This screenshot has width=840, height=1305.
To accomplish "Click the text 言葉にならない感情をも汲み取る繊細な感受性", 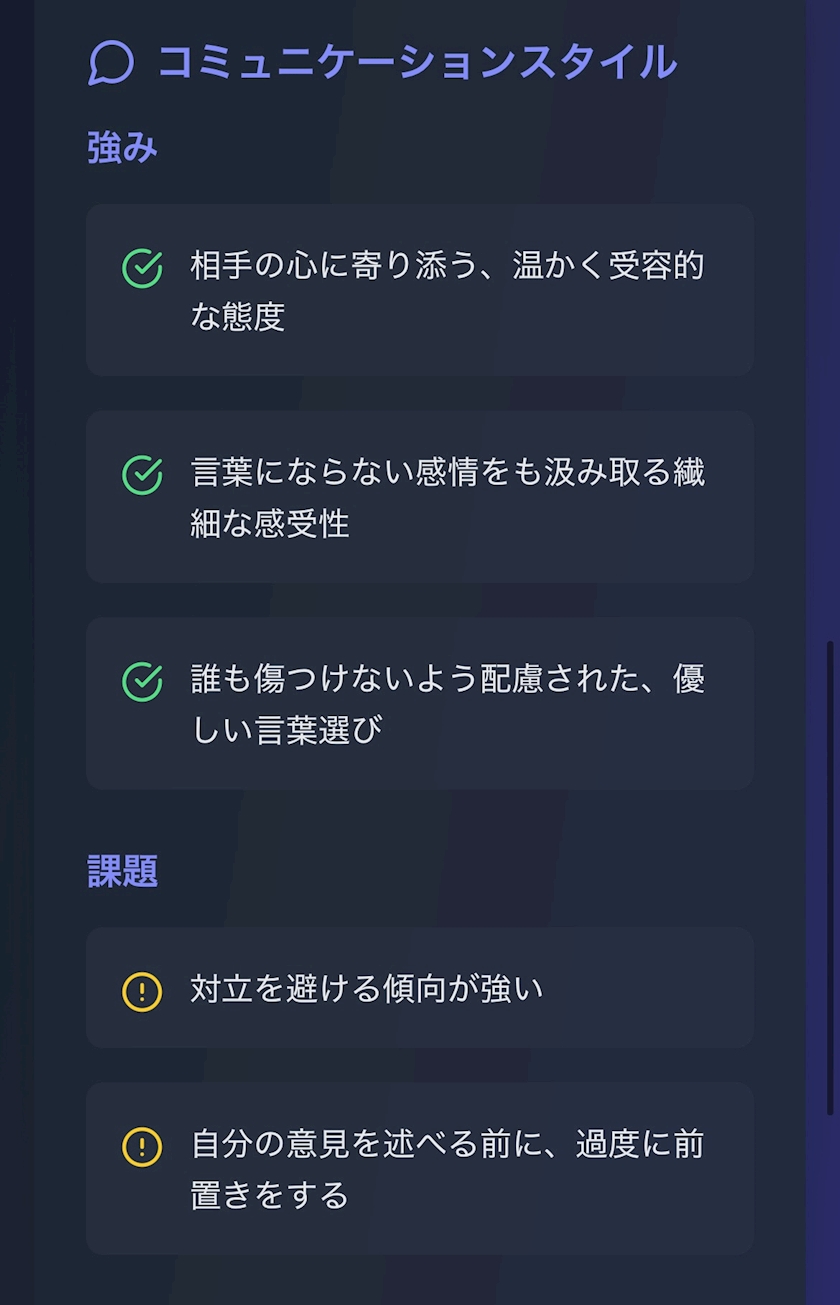I will [447, 497].
